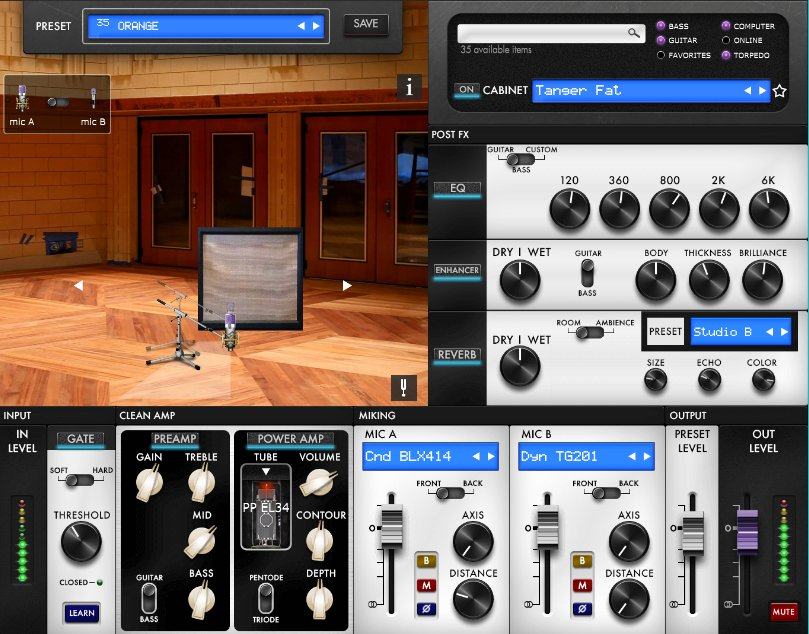Open the info panel with the i icon
Image resolution: width=809 pixels, height=634 pixels.
click(409, 87)
